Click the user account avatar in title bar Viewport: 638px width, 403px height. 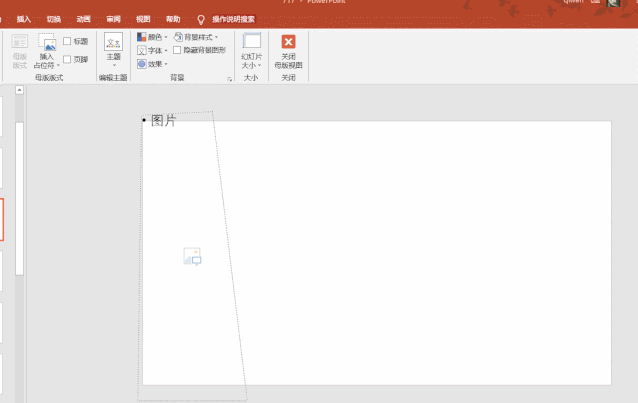tap(613, 4)
